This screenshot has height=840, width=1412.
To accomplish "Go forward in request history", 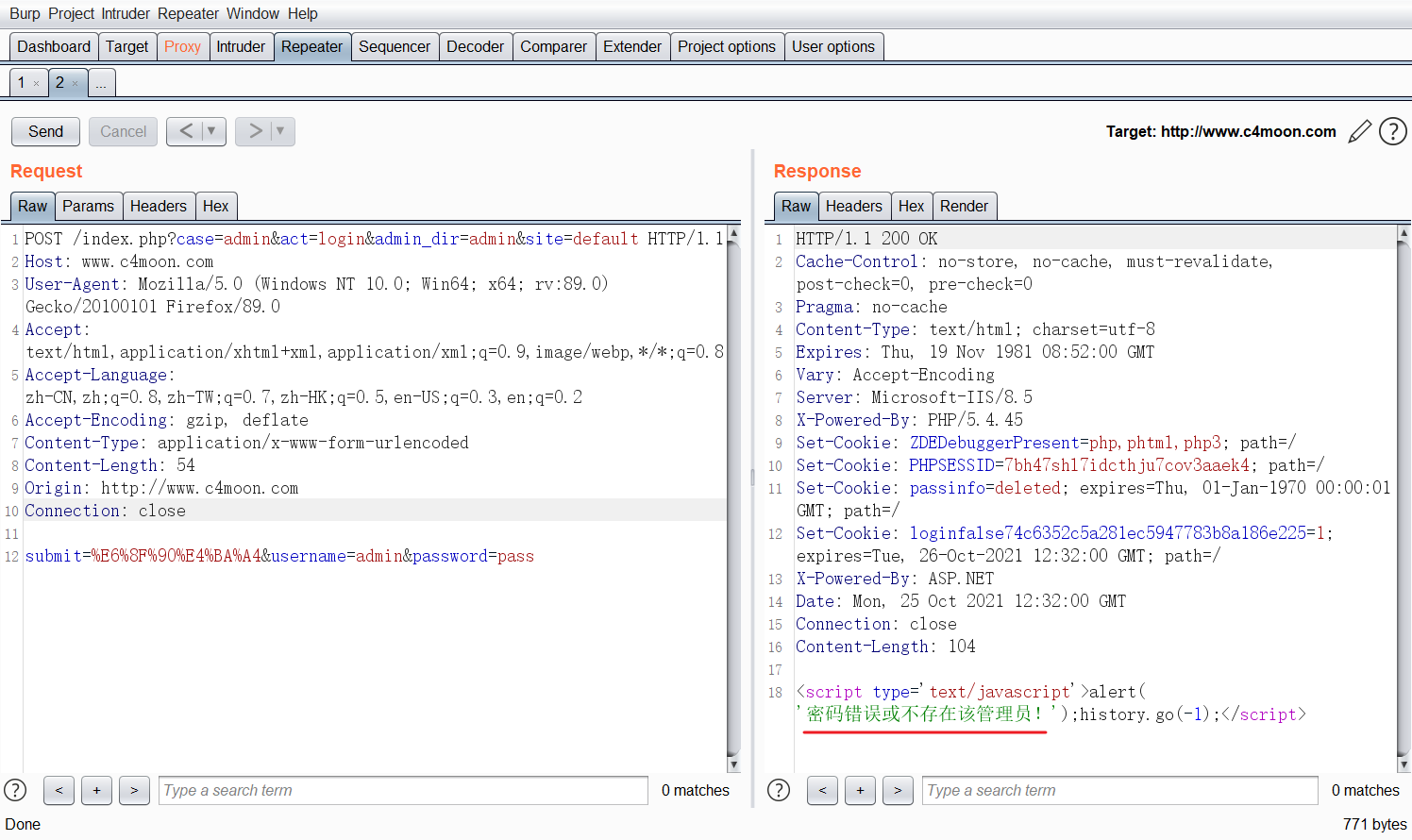I will pyautogui.click(x=255, y=131).
